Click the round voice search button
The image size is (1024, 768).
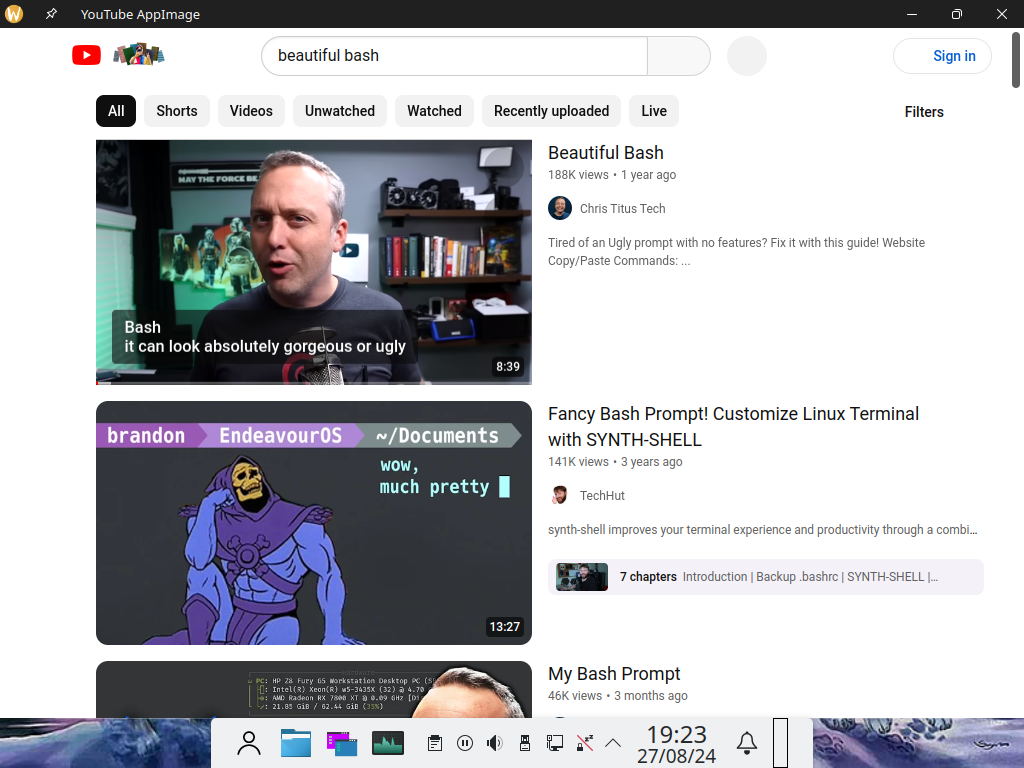[x=746, y=56]
